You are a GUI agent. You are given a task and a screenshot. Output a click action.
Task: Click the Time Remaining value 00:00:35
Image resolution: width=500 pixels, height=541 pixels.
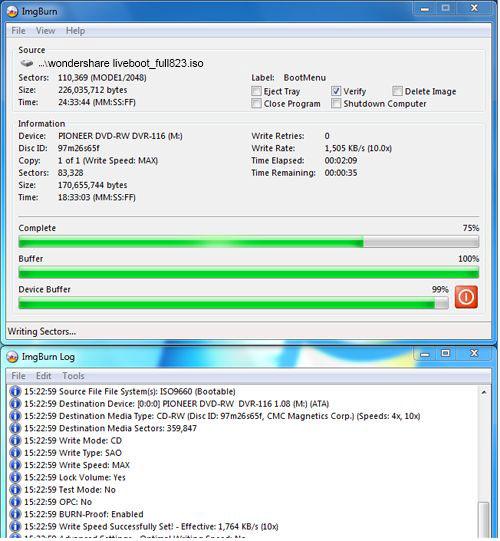341,173
